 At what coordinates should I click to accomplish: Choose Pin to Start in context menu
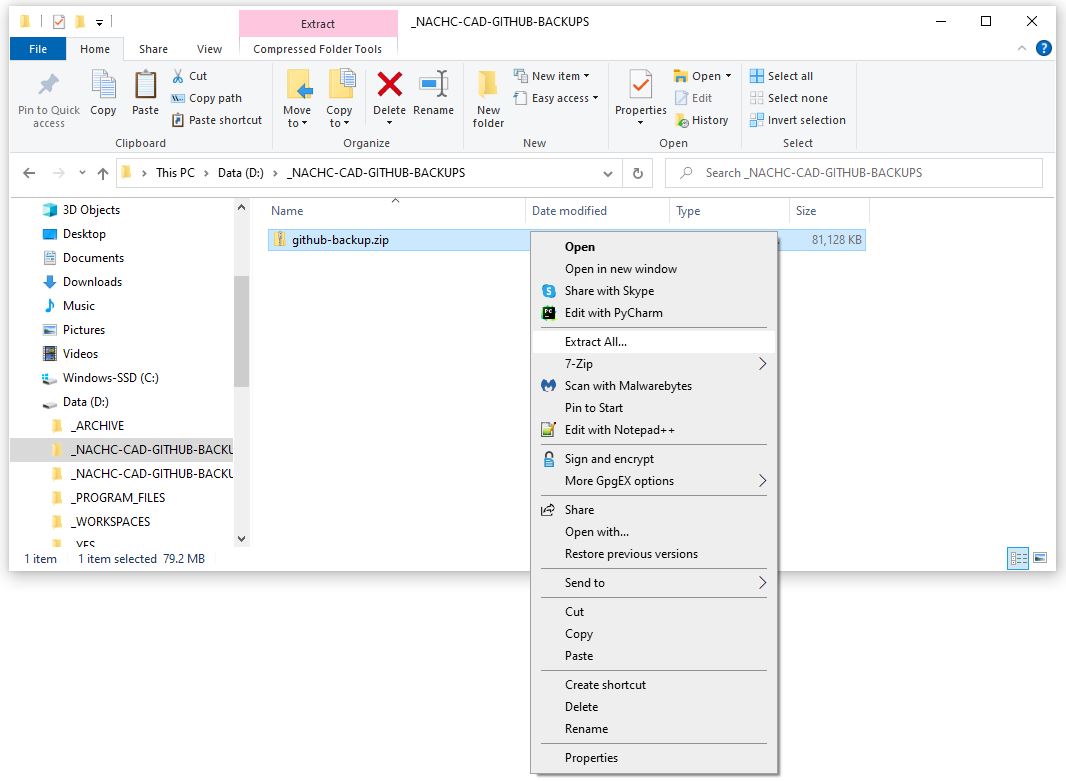(x=653, y=408)
